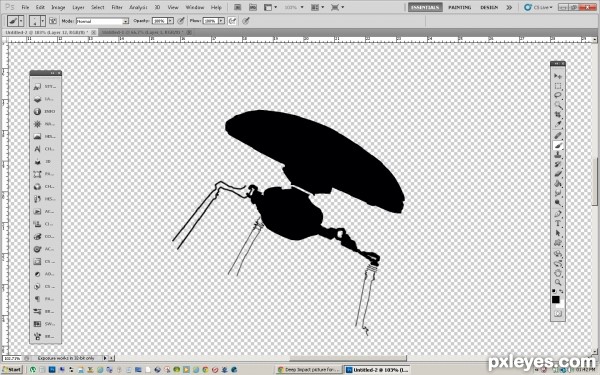The height and width of the screenshot is (375, 600).
Task: Select the Pen tool
Action: [x=558, y=214]
